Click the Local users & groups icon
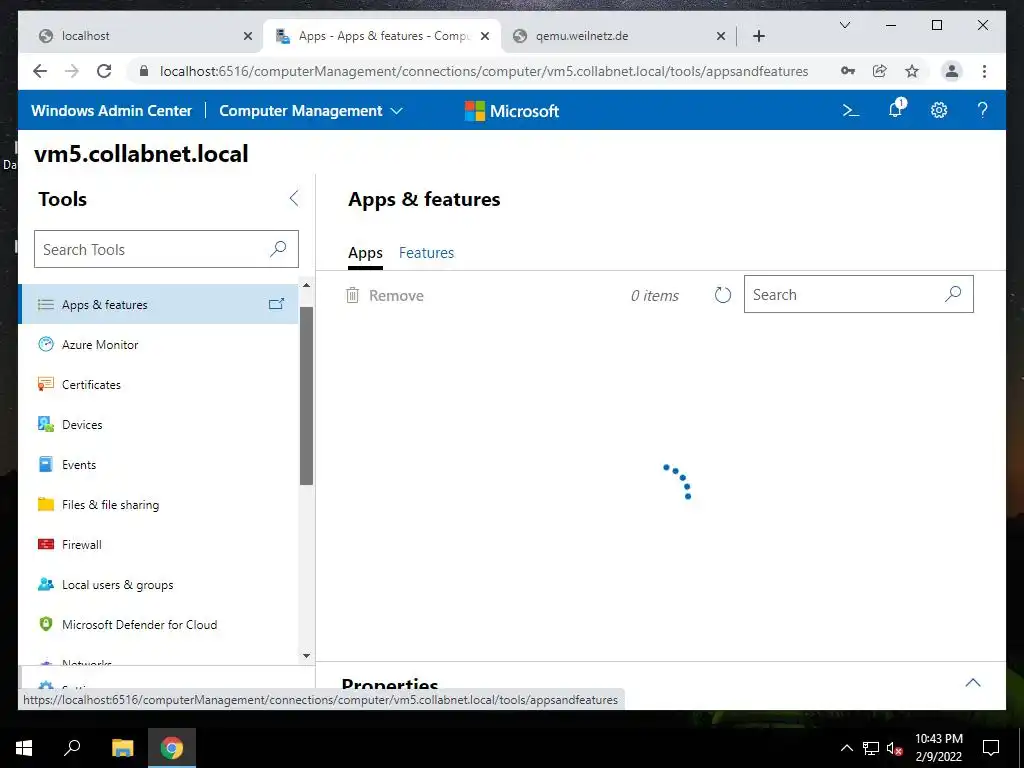Image resolution: width=1024 pixels, height=768 pixels. [46, 584]
